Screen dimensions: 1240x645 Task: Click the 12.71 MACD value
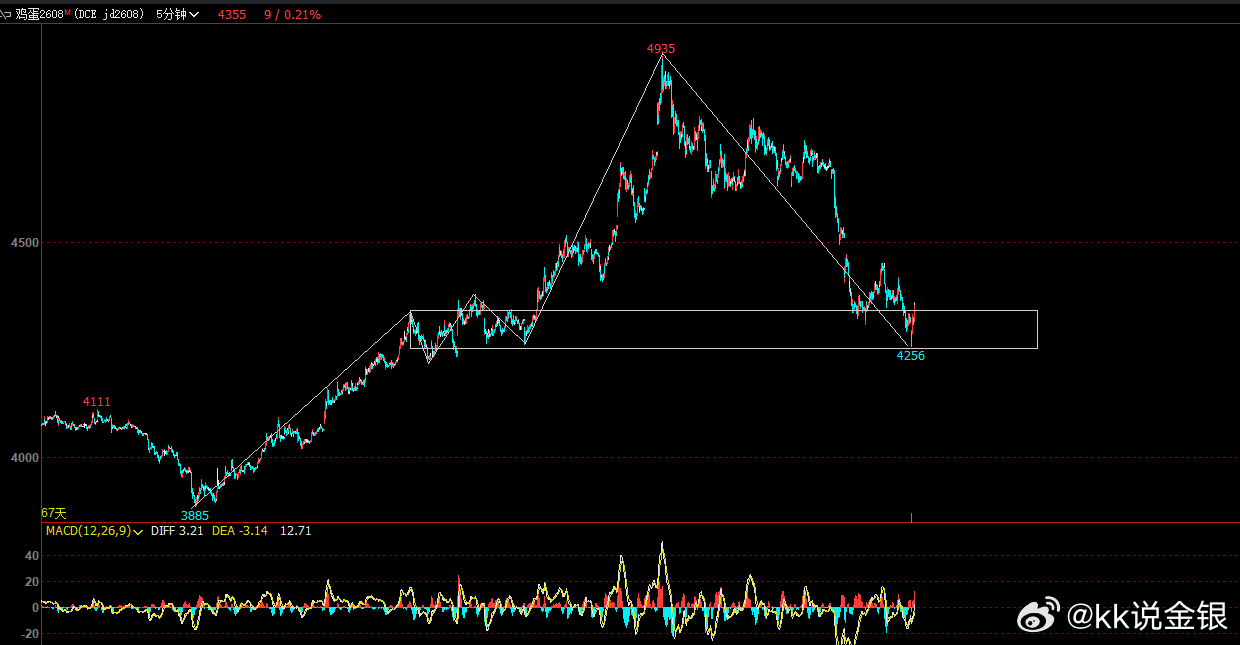(296, 531)
